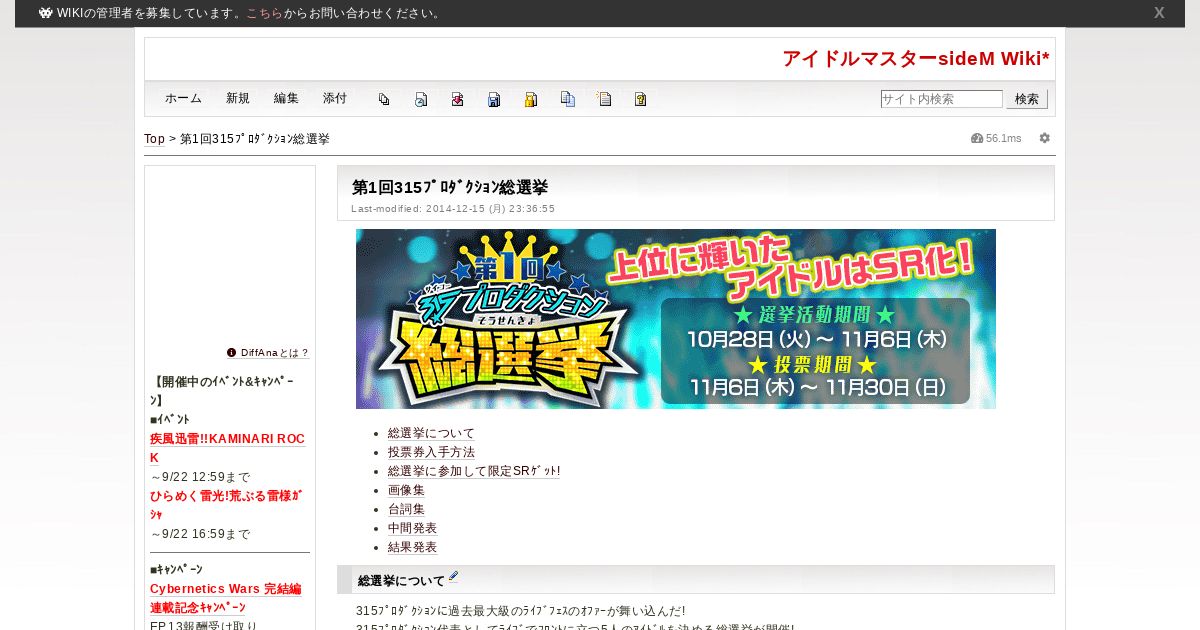Viewport: 1200px width, 630px height.
Task: Click the 検索 search button
Action: [x=1027, y=99]
